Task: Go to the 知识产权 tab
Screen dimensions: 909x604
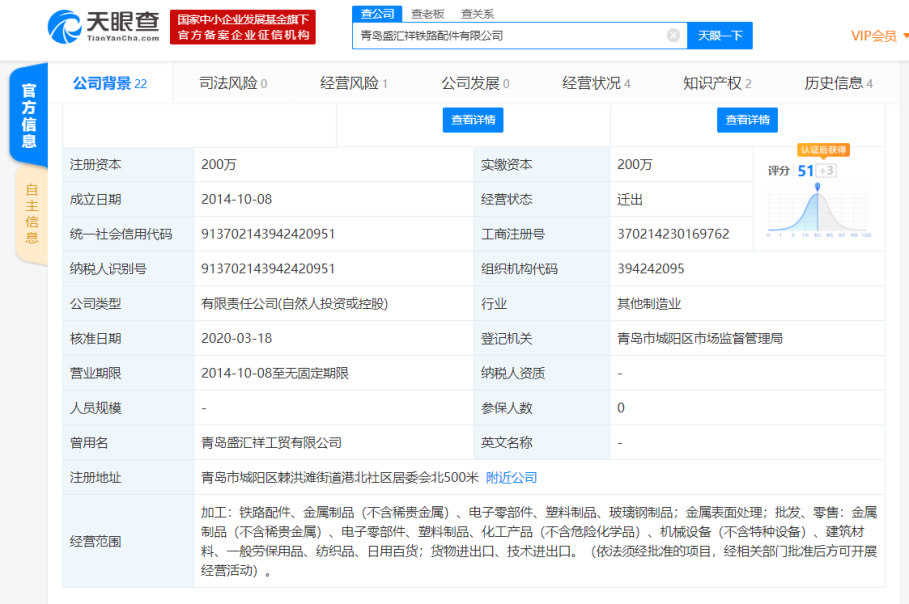Action: click(x=717, y=84)
